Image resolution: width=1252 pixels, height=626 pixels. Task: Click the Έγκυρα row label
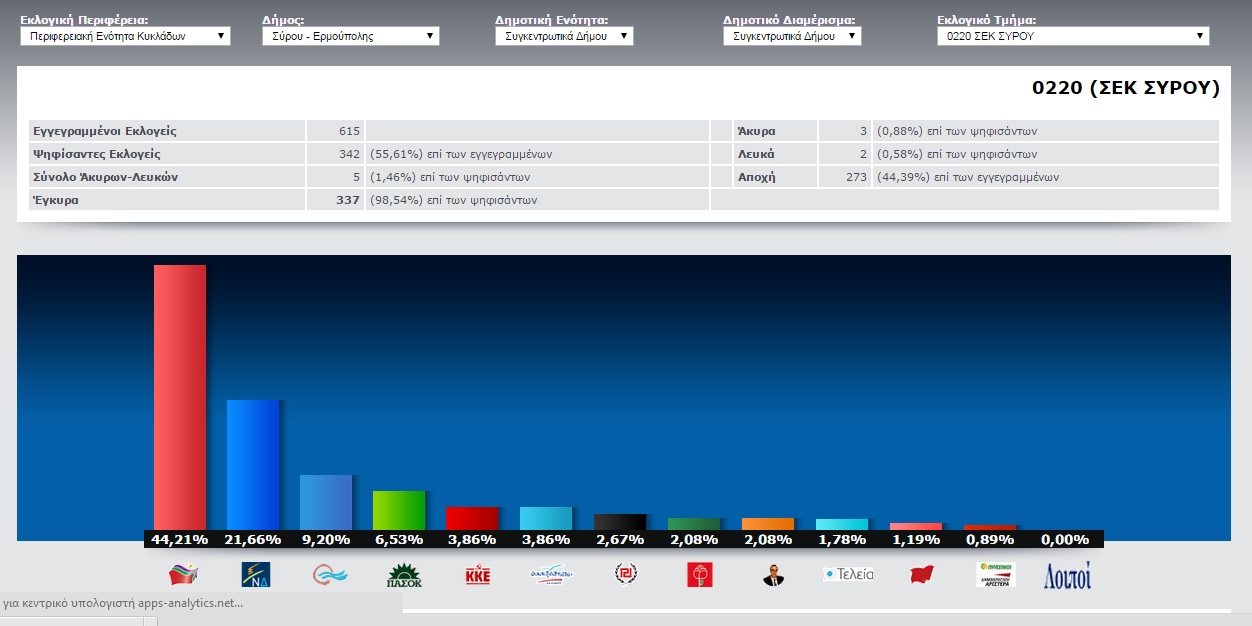click(x=56, y=200)
